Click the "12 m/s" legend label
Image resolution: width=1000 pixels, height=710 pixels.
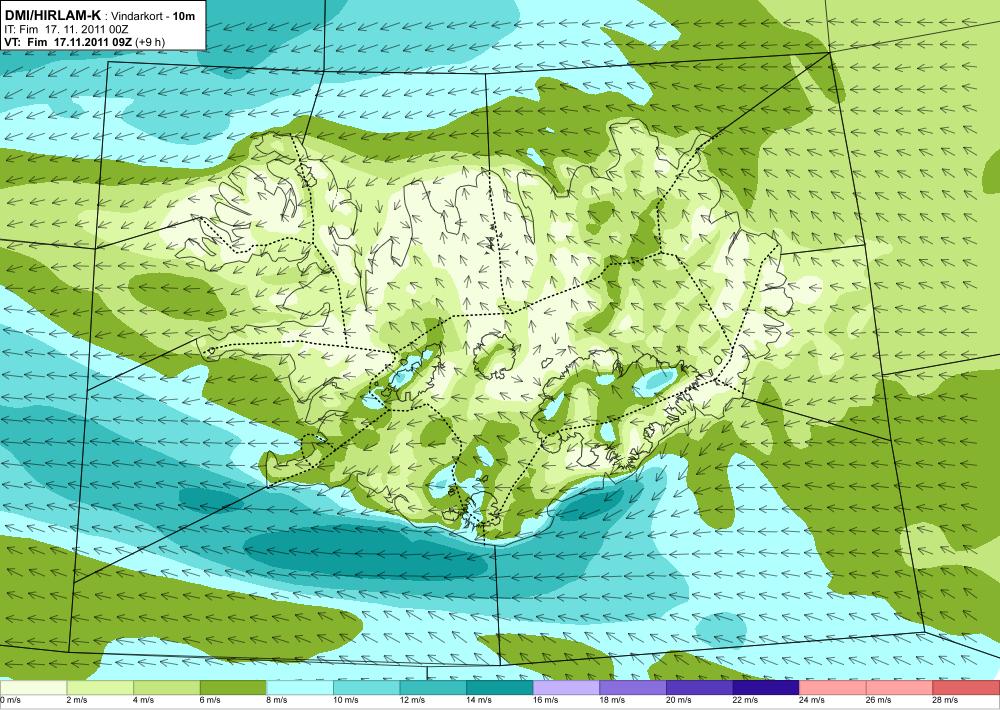coord(413,700)
